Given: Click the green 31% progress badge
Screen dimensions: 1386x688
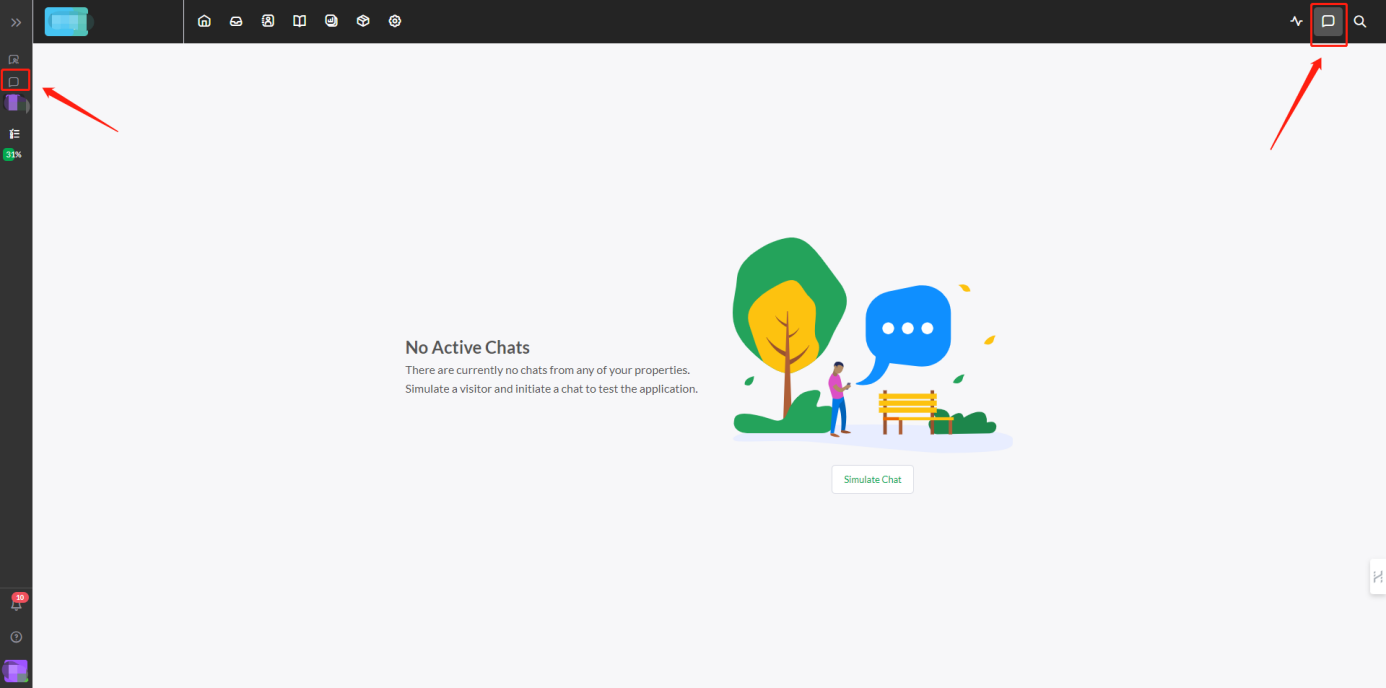Looking at the screenshot, I should tap(13, 155).
